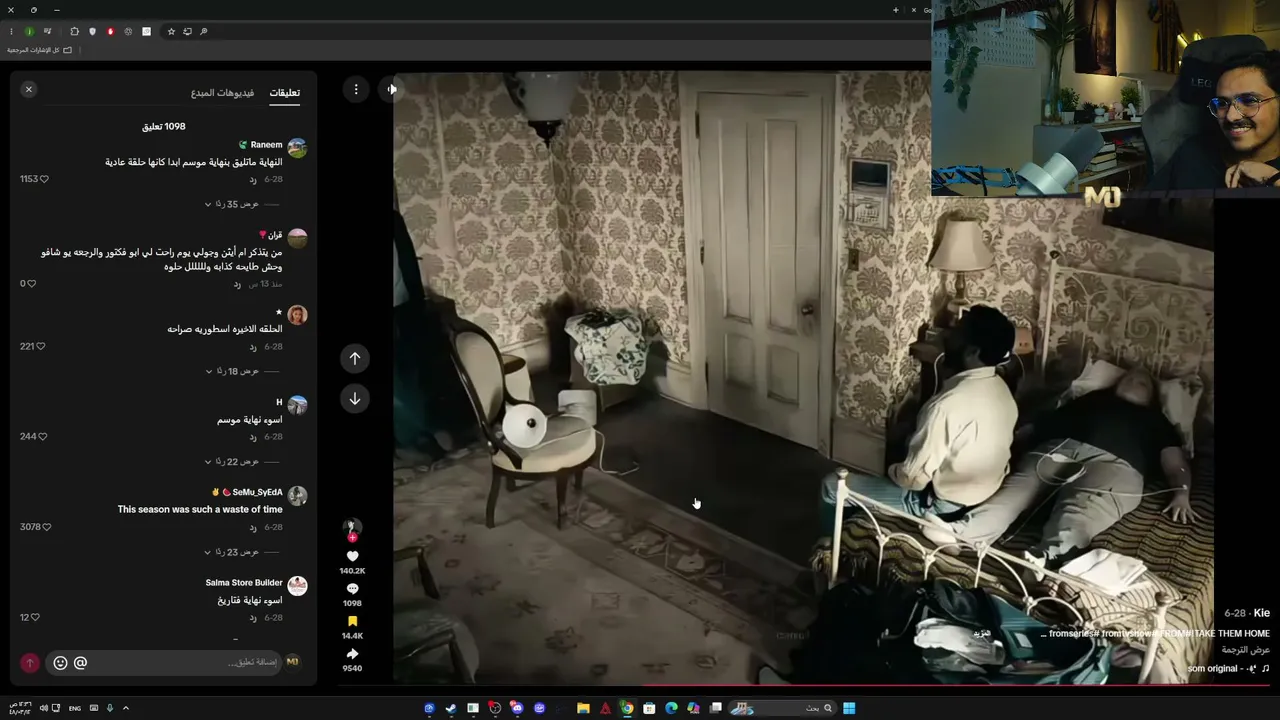
Task: Reply to H's comment
Action: pos(254,437)
